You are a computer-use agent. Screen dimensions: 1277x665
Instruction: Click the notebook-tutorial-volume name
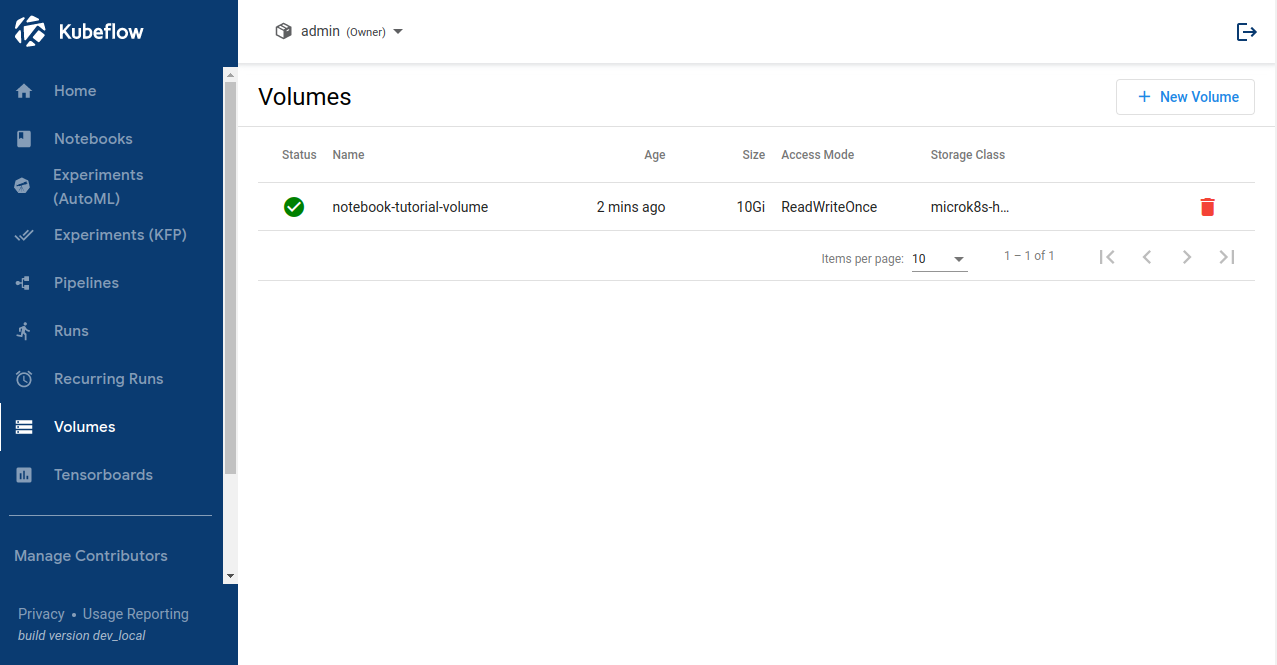410,207
